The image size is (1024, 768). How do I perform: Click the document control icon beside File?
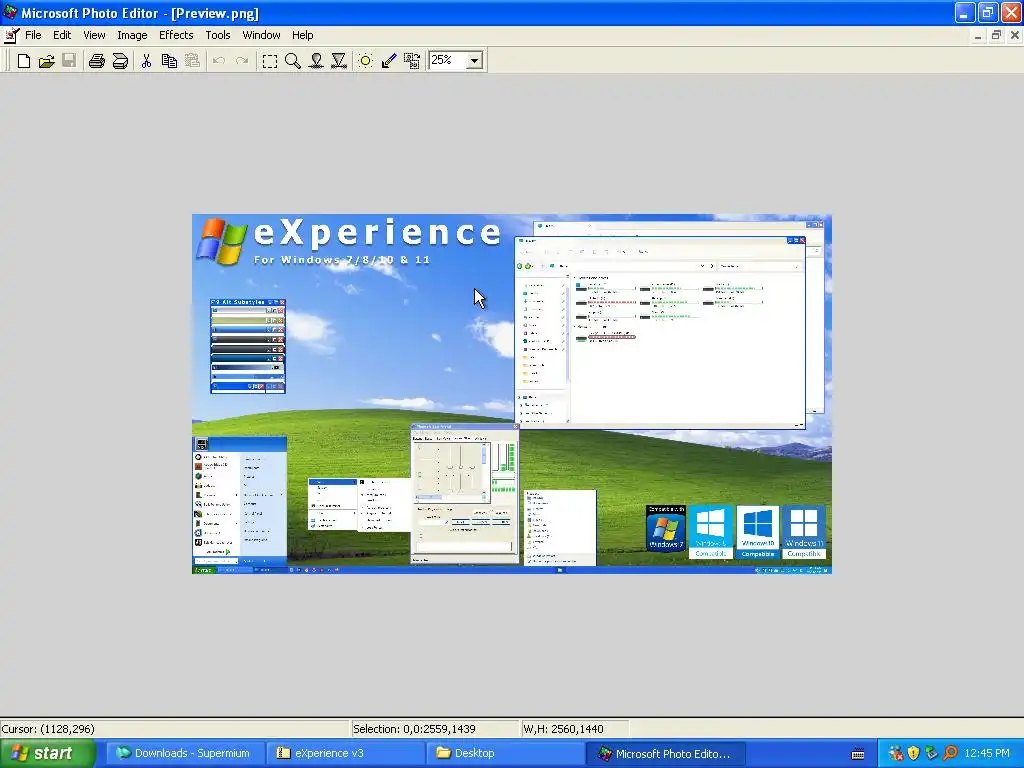[x=11, y=35]
